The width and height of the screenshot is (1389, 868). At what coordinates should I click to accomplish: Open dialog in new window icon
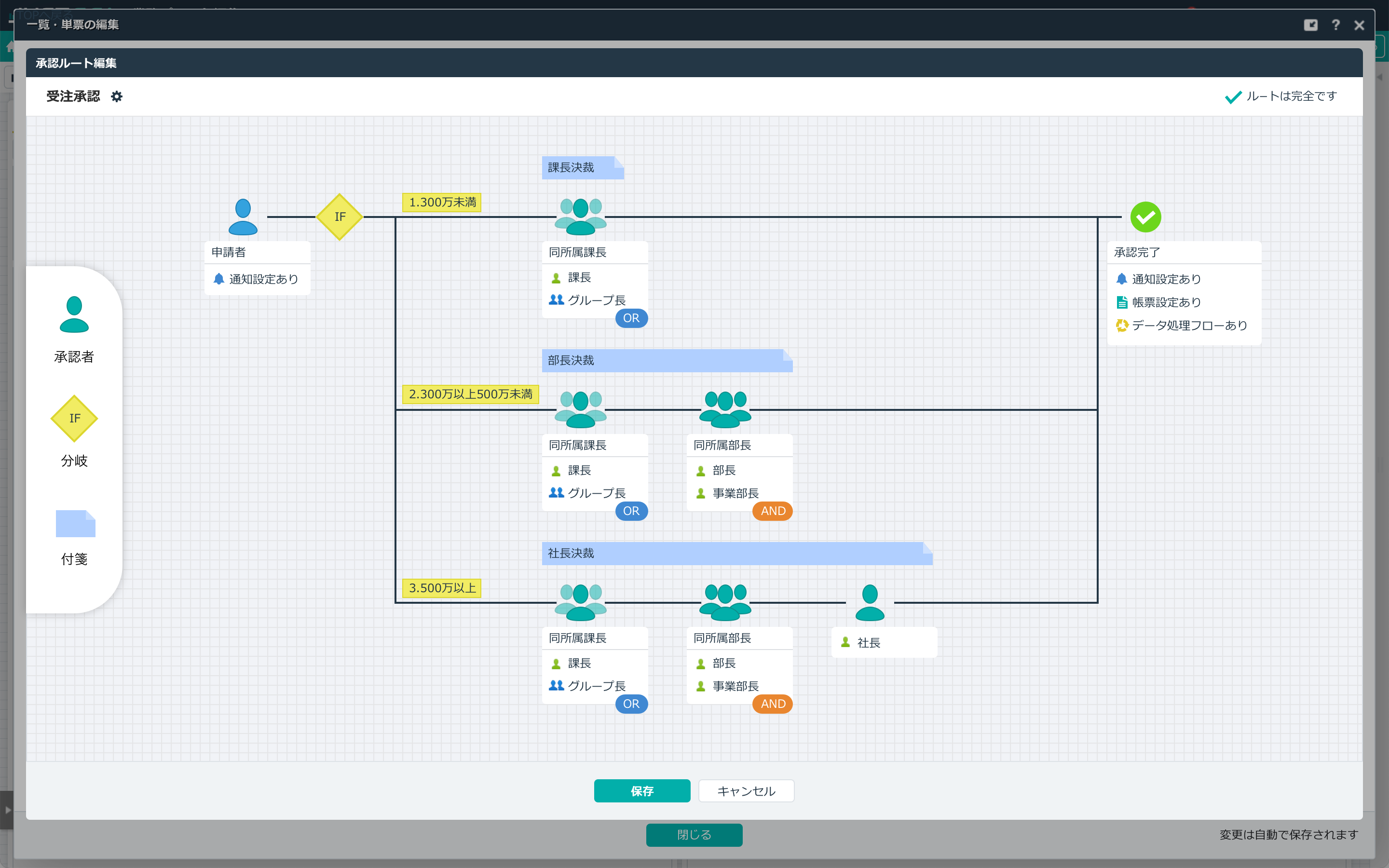[x=1310, y=25]
